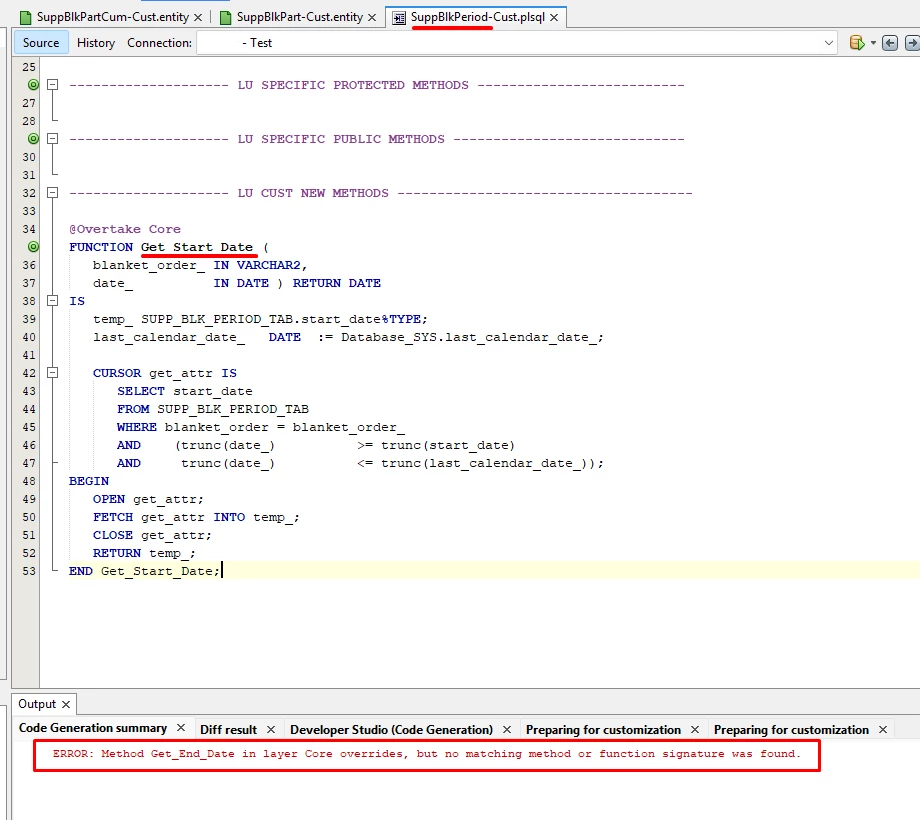Image resolution: width=920 pixels, height=820 pixels.
Task: Open the Connection dropdown
Action: 516,43
